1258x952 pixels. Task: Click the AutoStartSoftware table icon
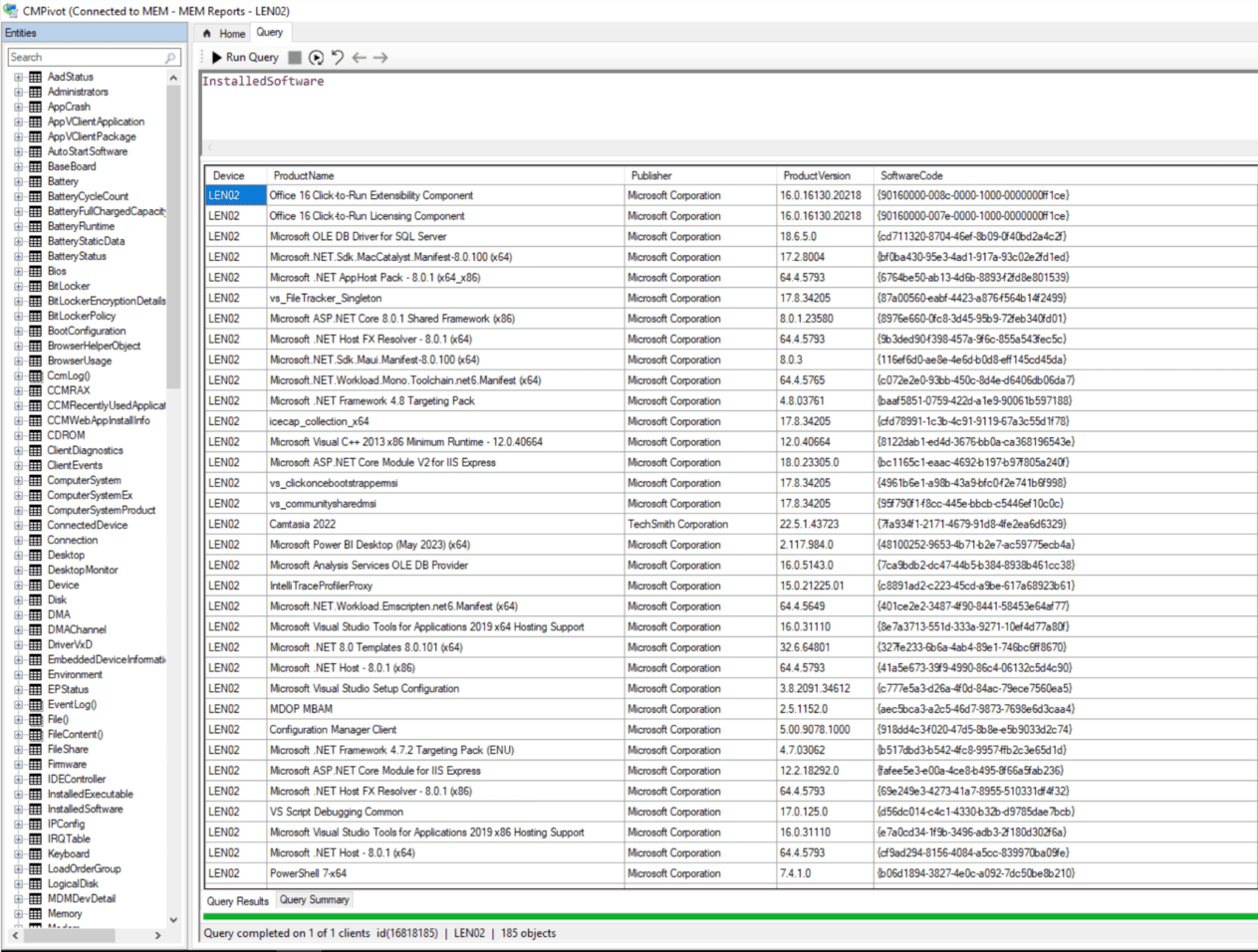coord(35,151)
